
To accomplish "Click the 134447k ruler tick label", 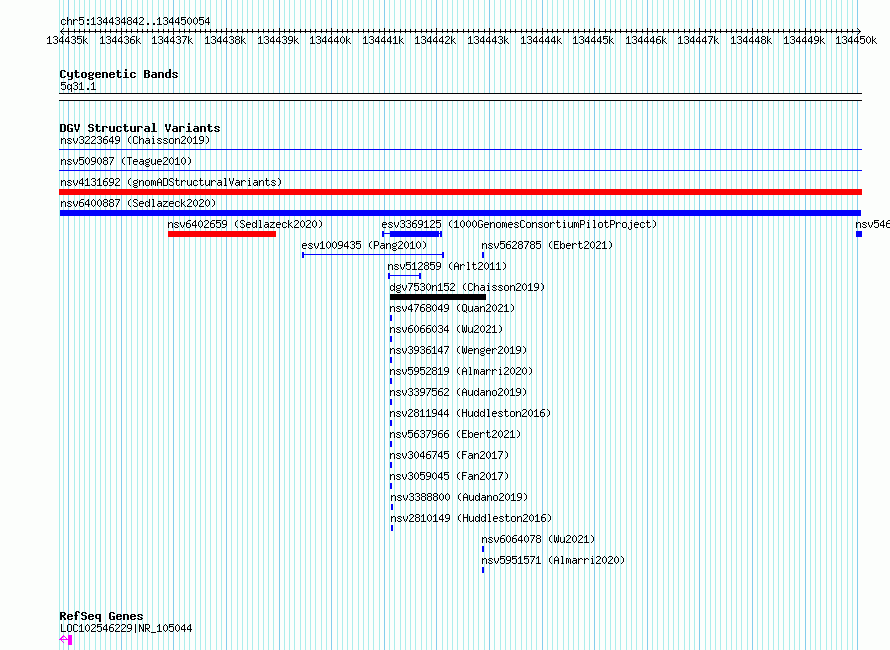I will (698, 40).
